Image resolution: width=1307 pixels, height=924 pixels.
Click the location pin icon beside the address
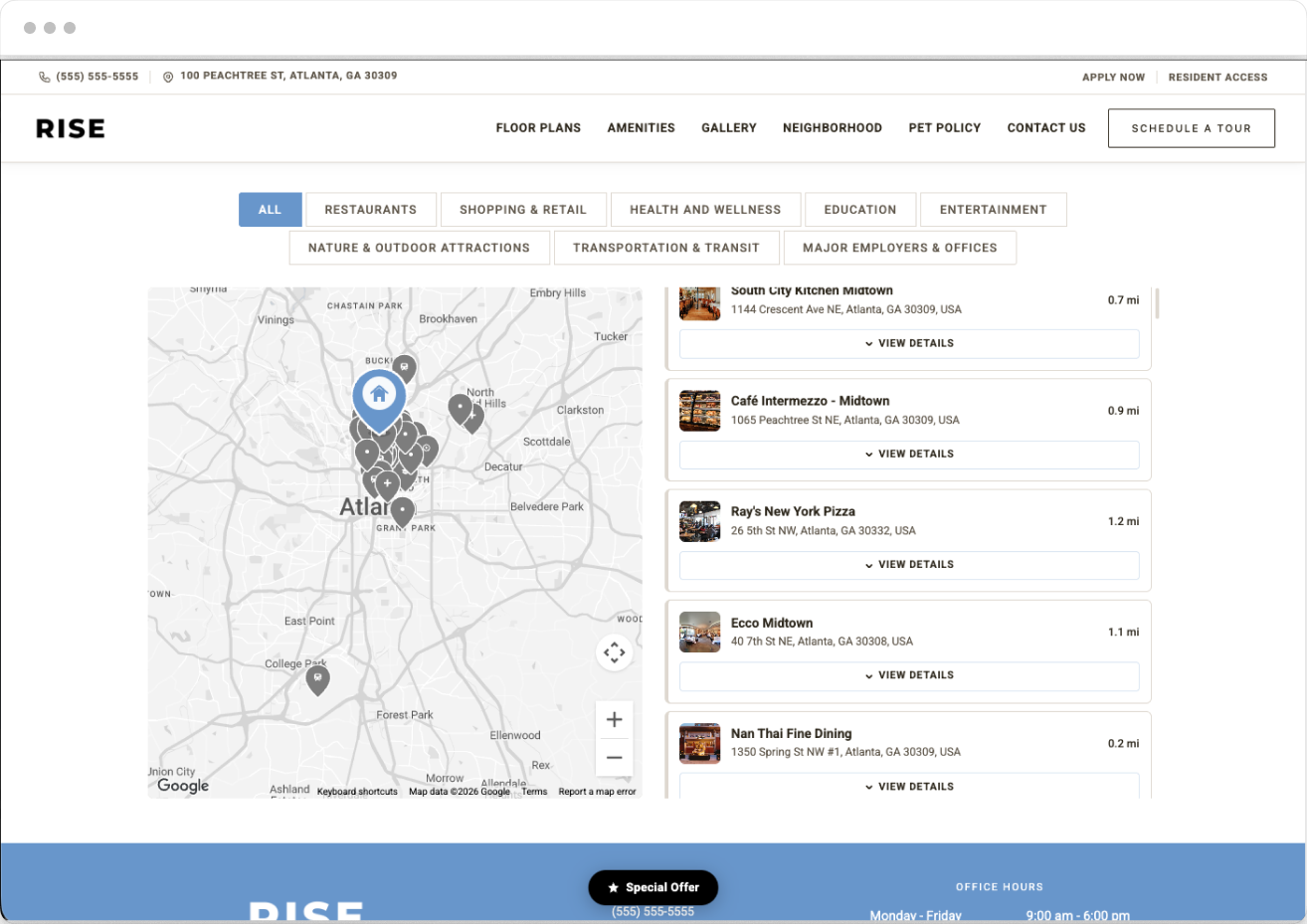click(x=168, y=77)
